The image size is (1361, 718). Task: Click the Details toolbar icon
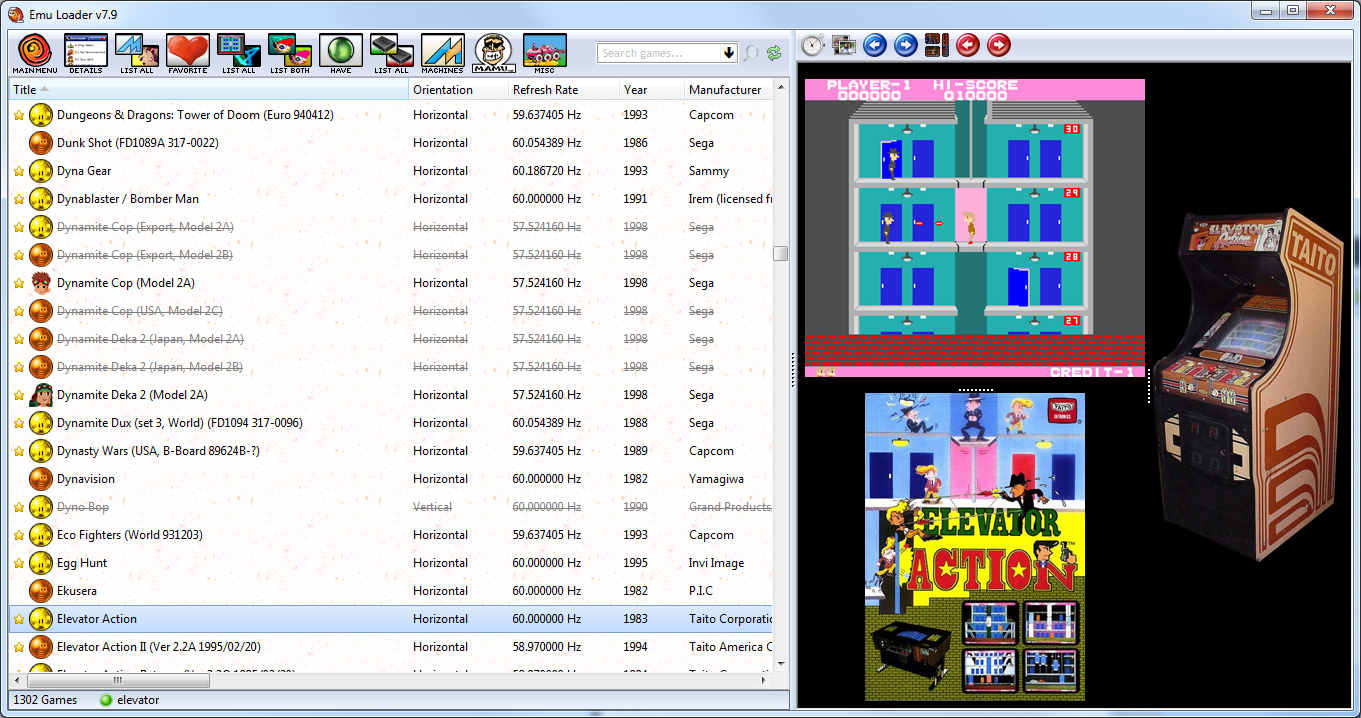coord(86,52)
